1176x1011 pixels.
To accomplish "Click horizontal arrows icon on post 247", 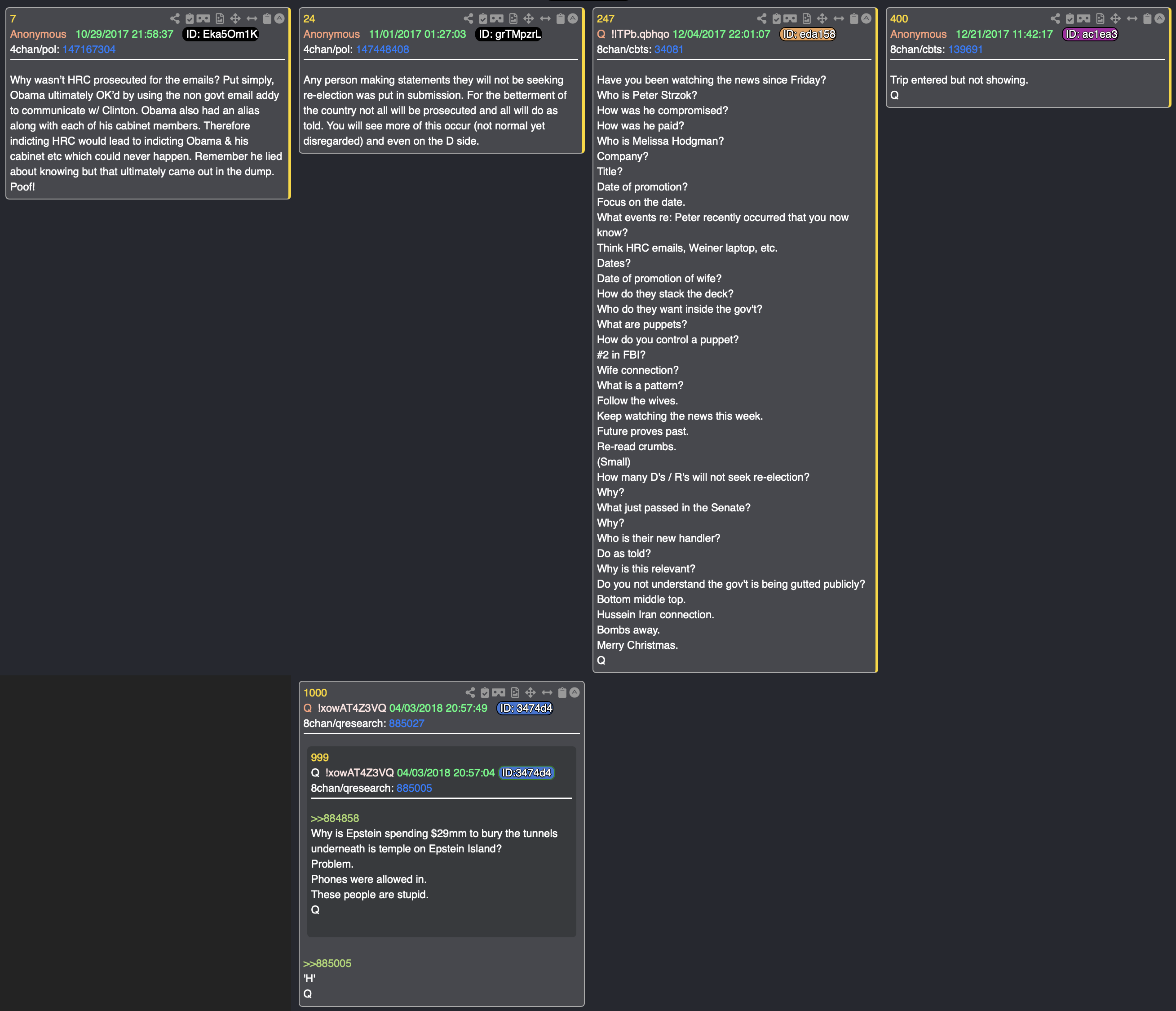I will (838, 19).
